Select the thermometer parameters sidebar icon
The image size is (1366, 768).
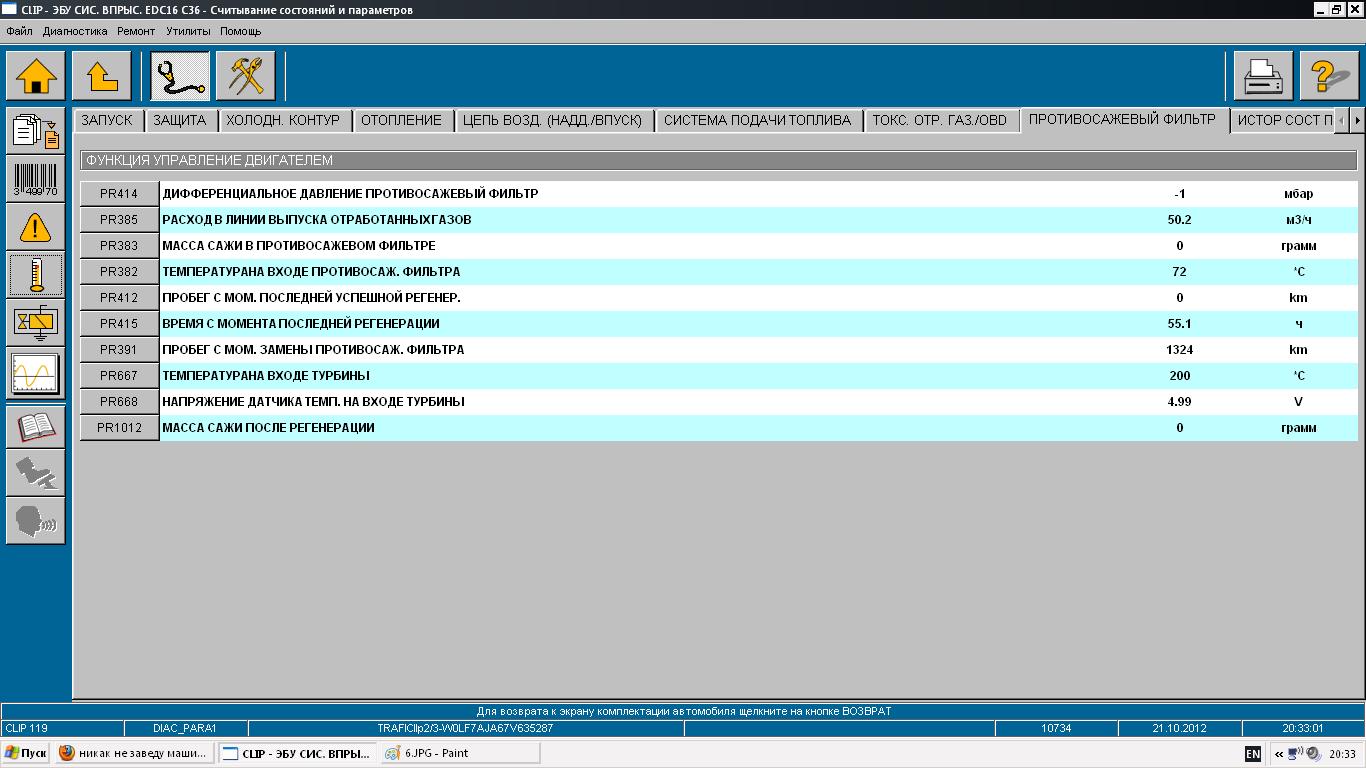[x=36, y=275]
